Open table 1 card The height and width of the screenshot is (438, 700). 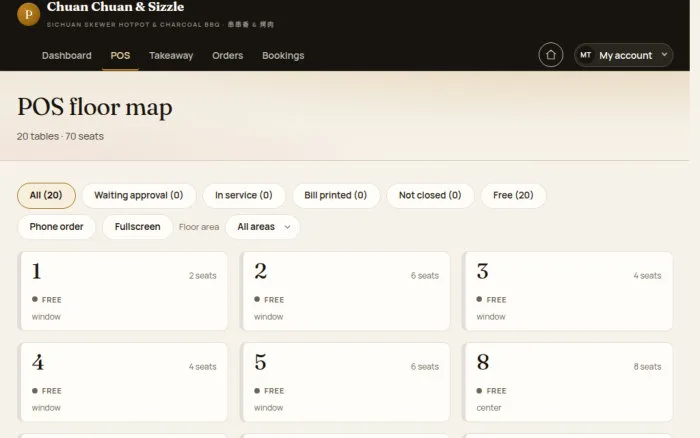(122, 291)
